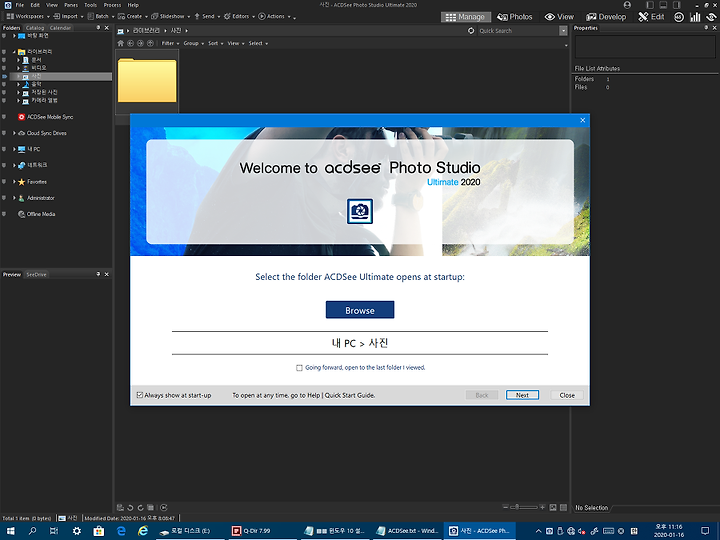
Task: Check 'Going forward, open to the last folder' box
Action: click(299, 368)
